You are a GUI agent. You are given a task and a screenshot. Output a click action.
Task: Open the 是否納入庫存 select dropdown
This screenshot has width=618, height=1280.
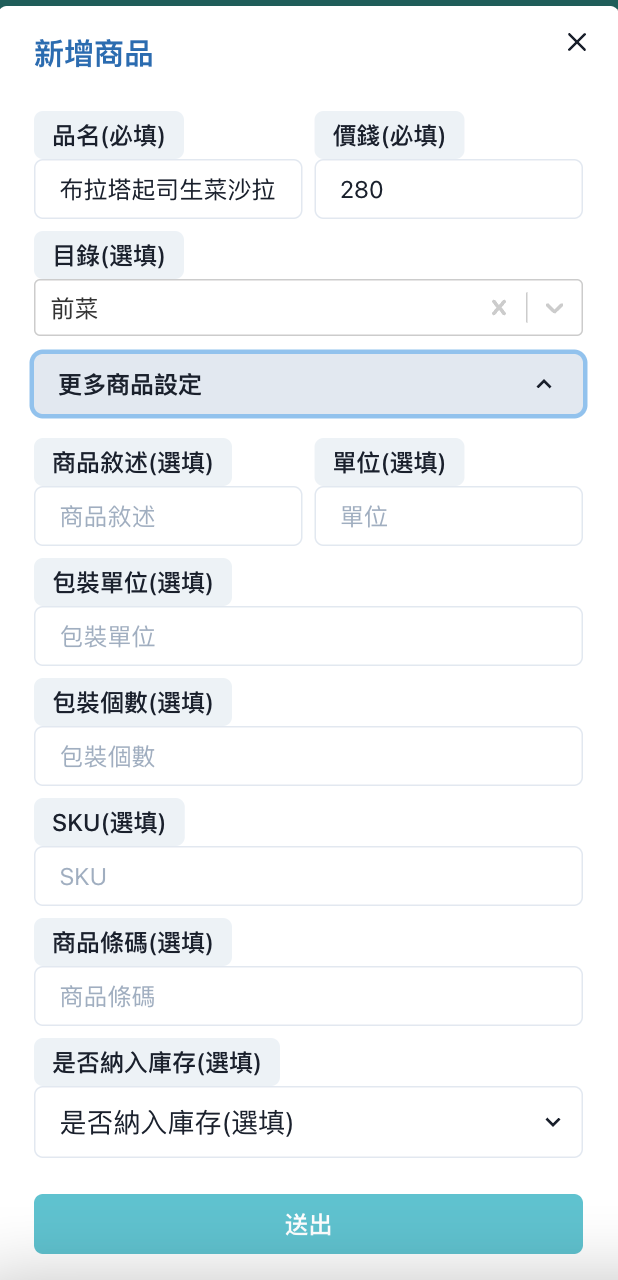coord(308,1122)
